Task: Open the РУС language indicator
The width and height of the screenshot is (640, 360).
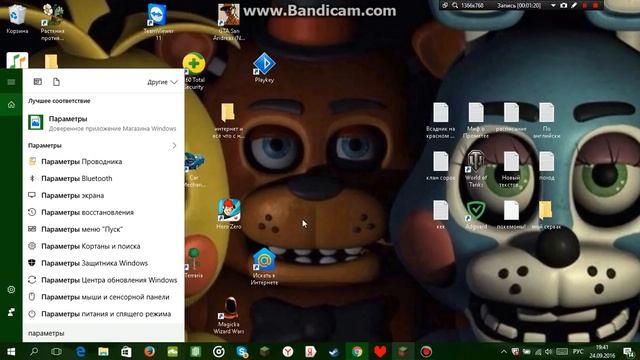Action: point(578,351)
